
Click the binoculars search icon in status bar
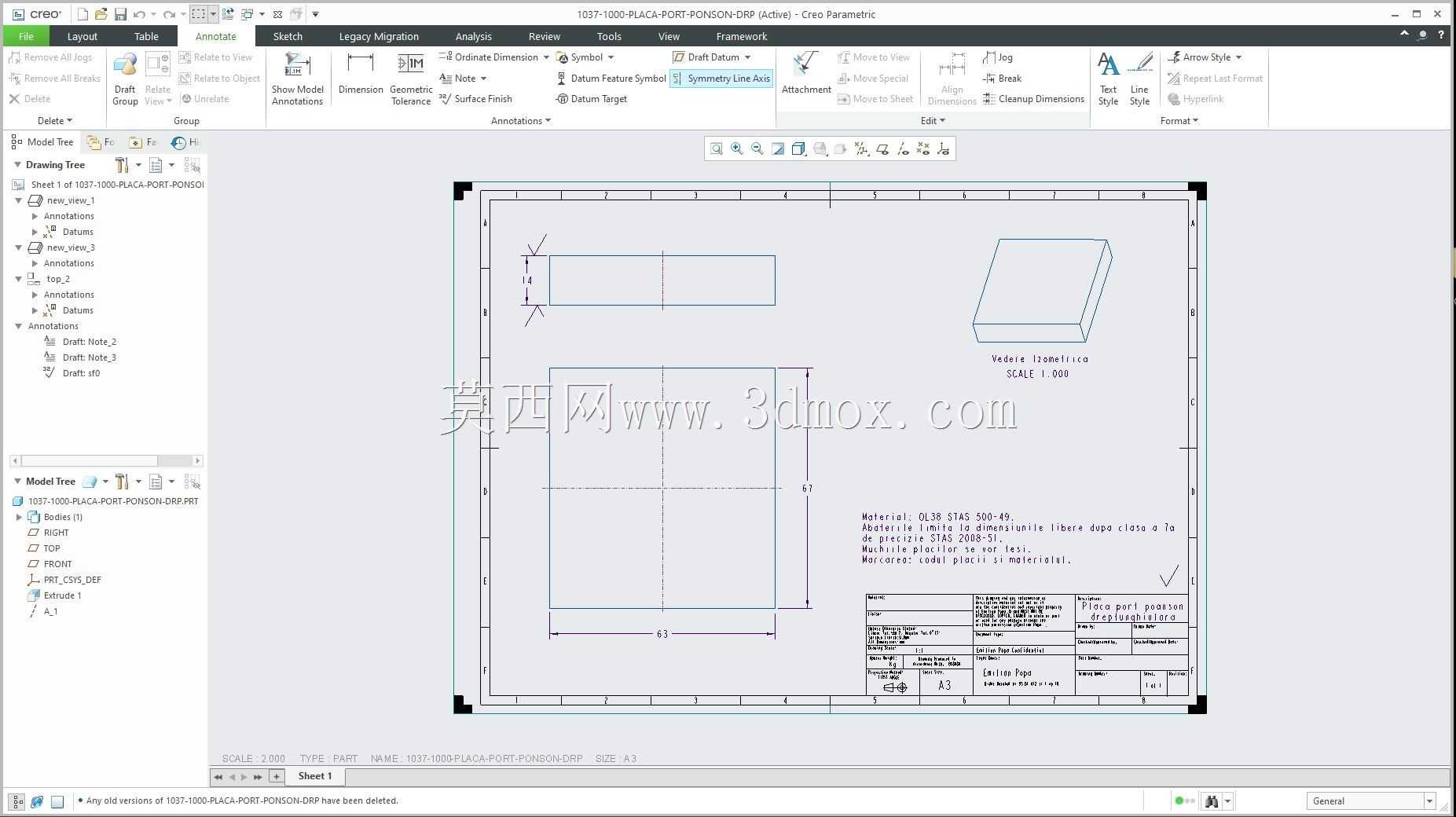pyautogui.click(x=1212, y=801)
